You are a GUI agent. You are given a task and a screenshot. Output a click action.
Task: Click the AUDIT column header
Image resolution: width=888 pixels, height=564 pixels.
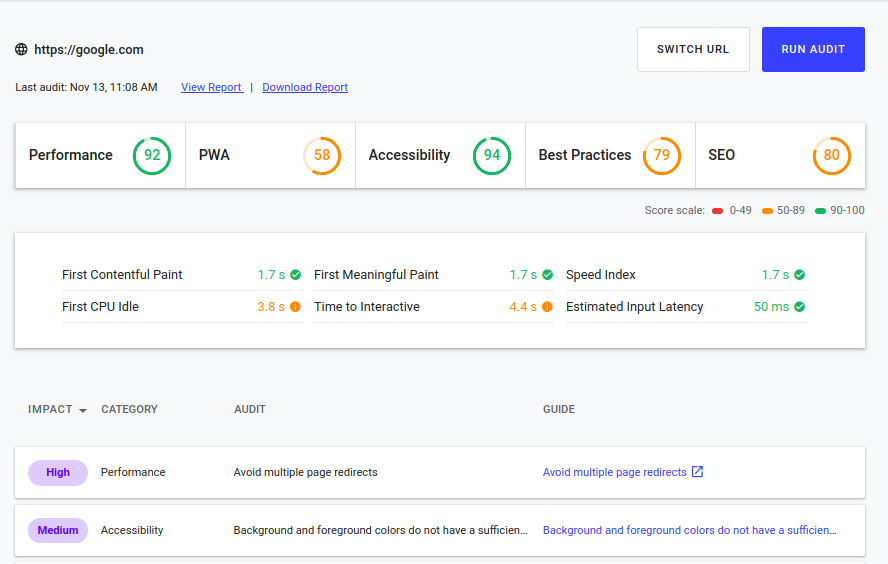click(x=249, y=409)
